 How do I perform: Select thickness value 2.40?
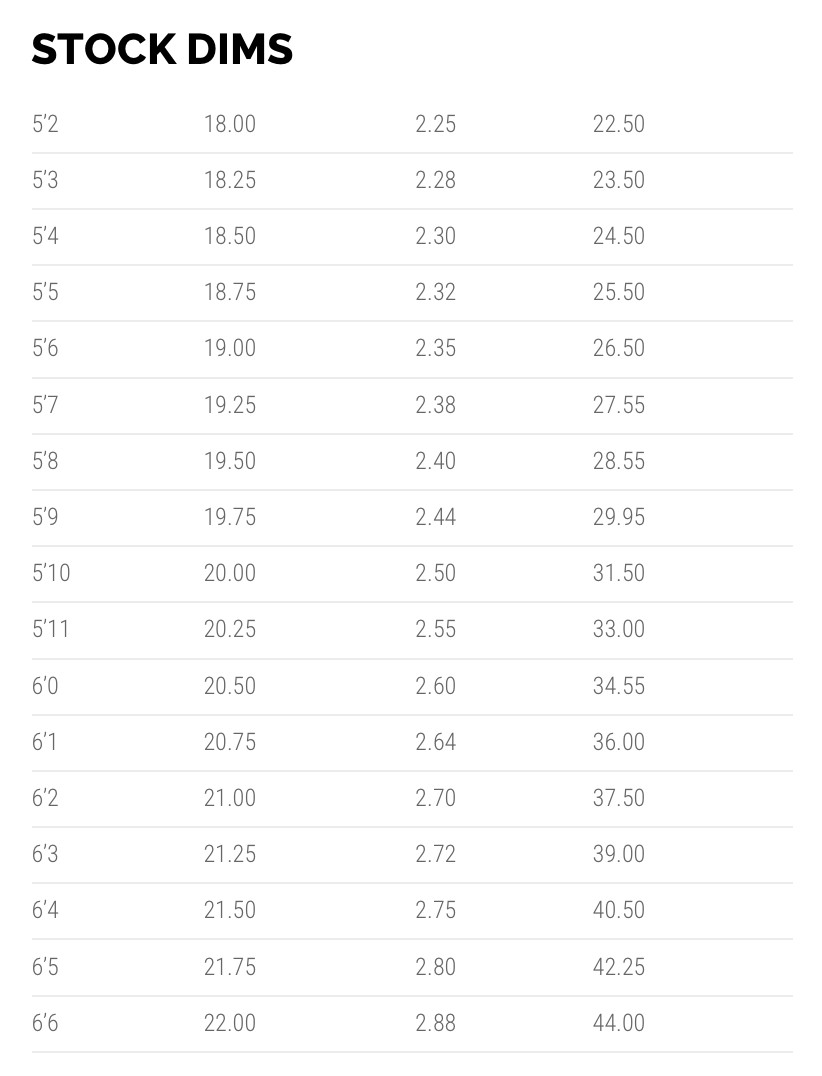tap(435, 461)
